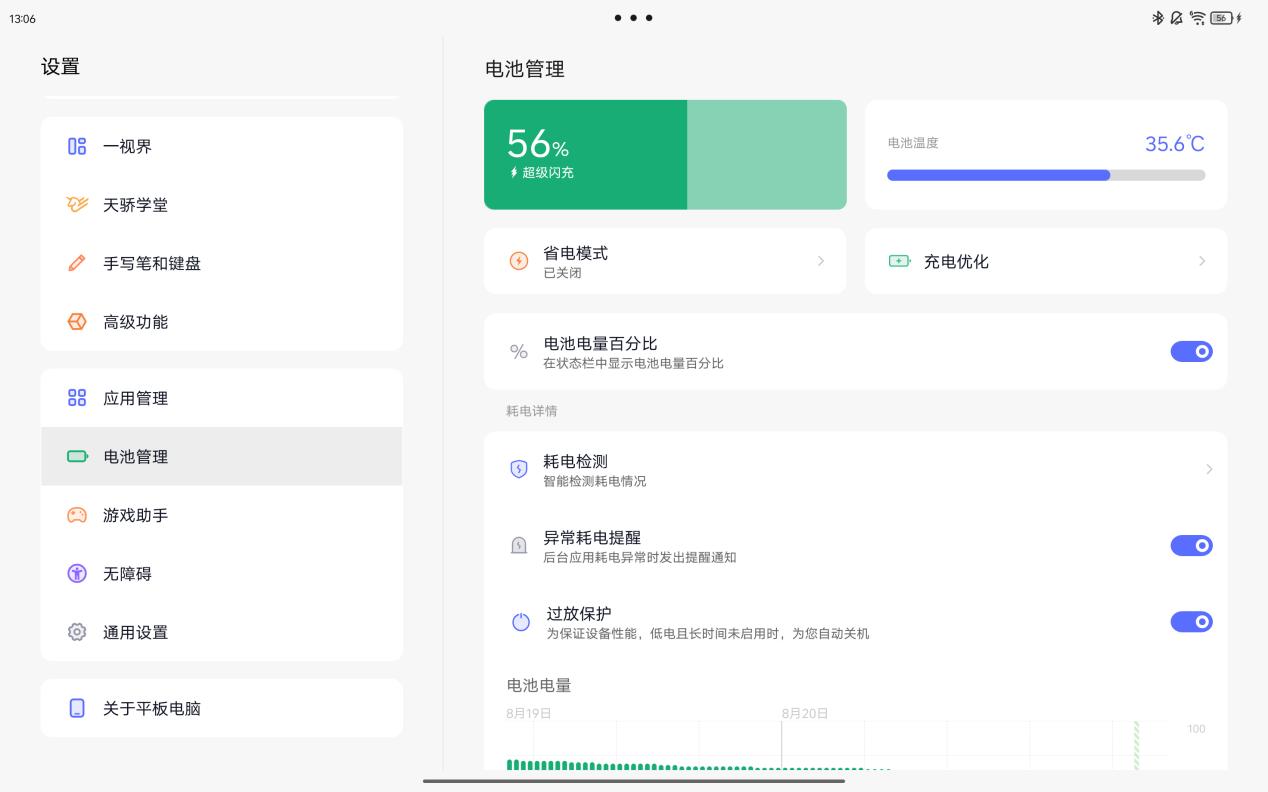Select the 手写笔和键盘 pen icon
1268x792 pixels.
(77, 263)
